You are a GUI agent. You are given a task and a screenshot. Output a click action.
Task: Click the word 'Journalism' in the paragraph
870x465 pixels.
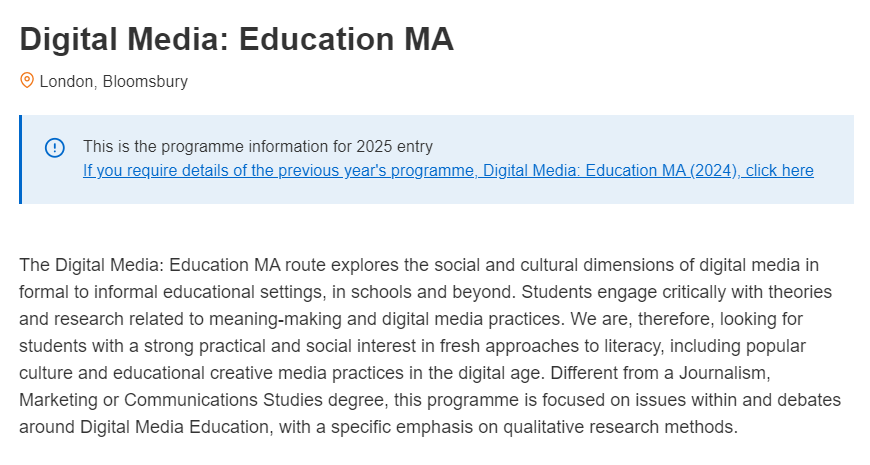click(723, 373)
